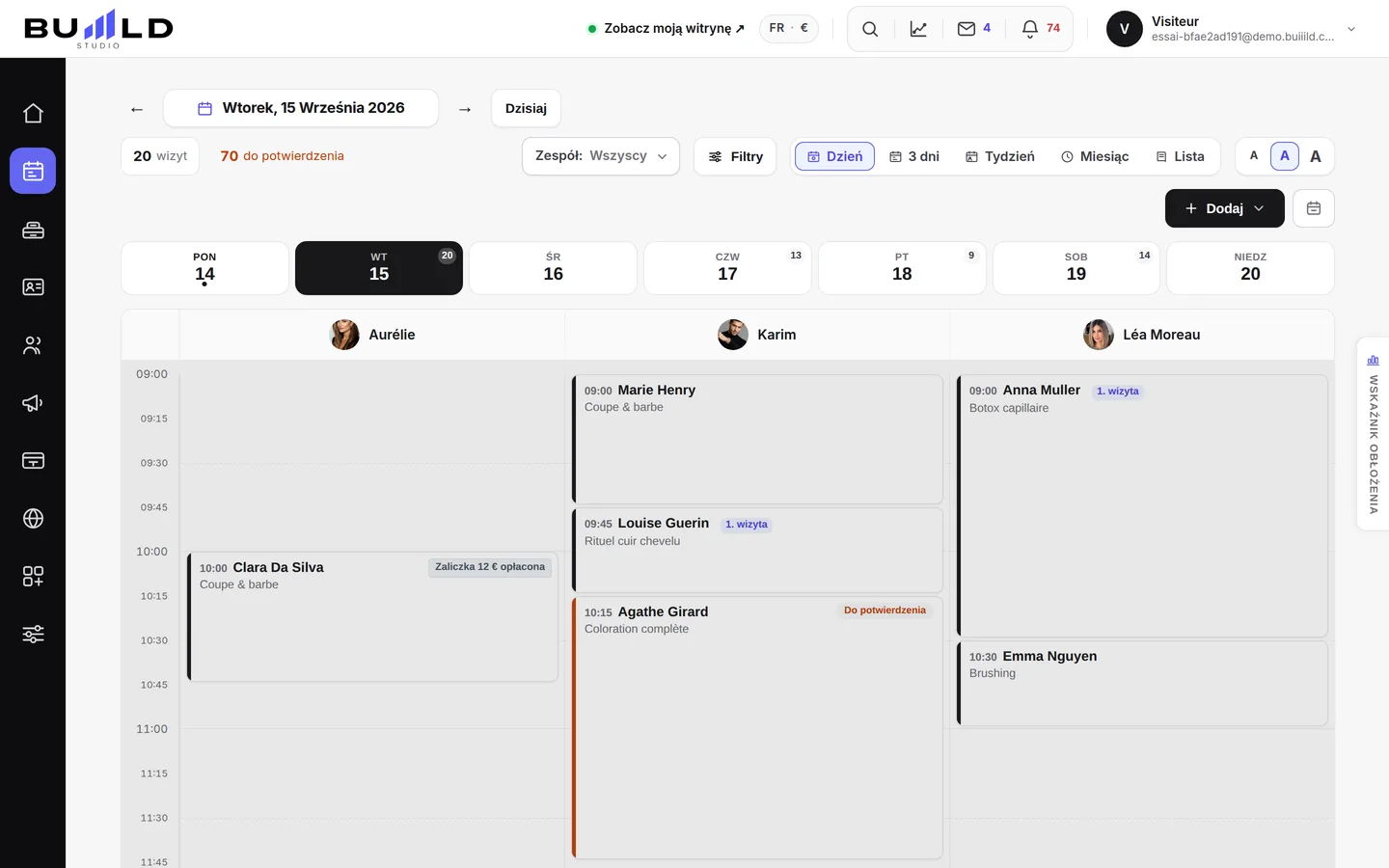Open the megaphone marketing icon in sidebar
Viewport: 1389px width, 868px height.
(x=33, y=403)
